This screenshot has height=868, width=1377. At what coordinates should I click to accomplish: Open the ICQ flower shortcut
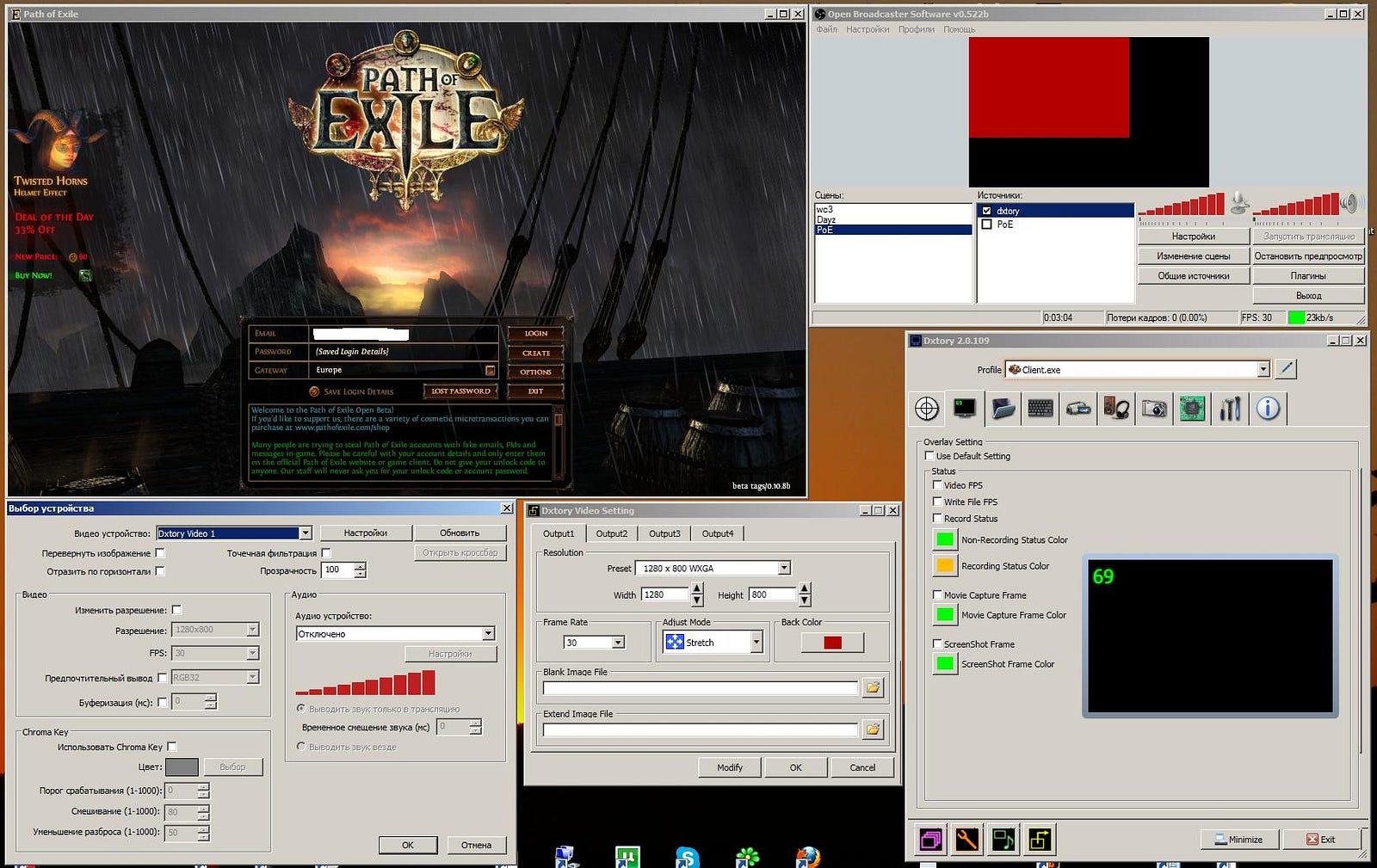tap(748, 857)
